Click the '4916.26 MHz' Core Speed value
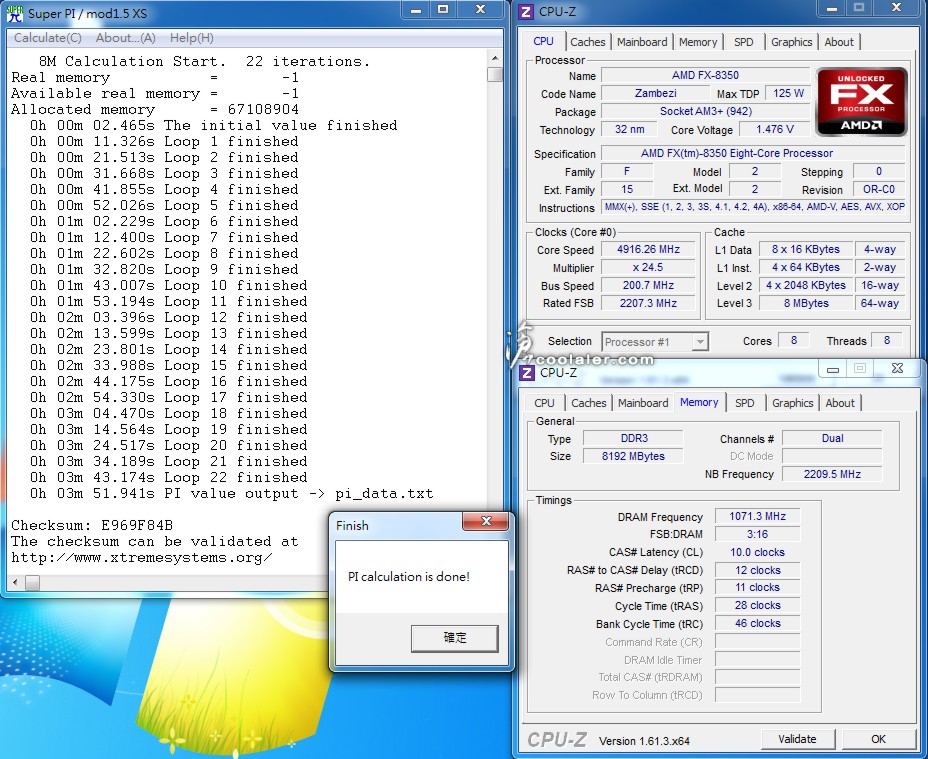This screenshot has height=759, width=928. (x=648, y=249)
